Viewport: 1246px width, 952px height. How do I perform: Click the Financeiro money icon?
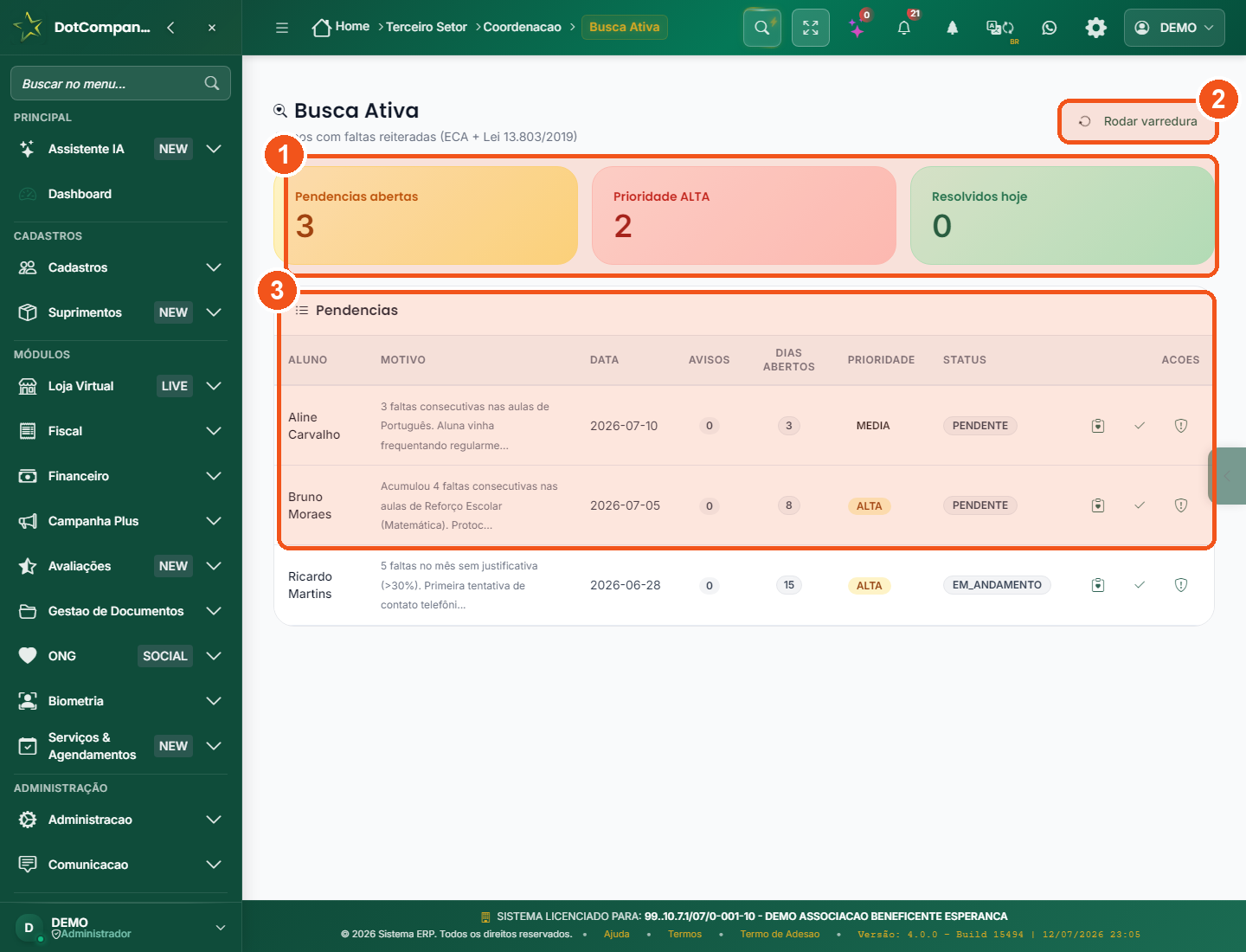28,476
